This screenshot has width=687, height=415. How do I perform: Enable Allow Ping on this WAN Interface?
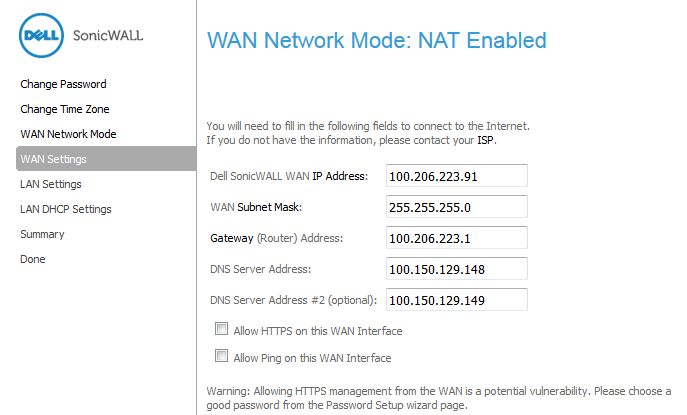pos(221,355)
